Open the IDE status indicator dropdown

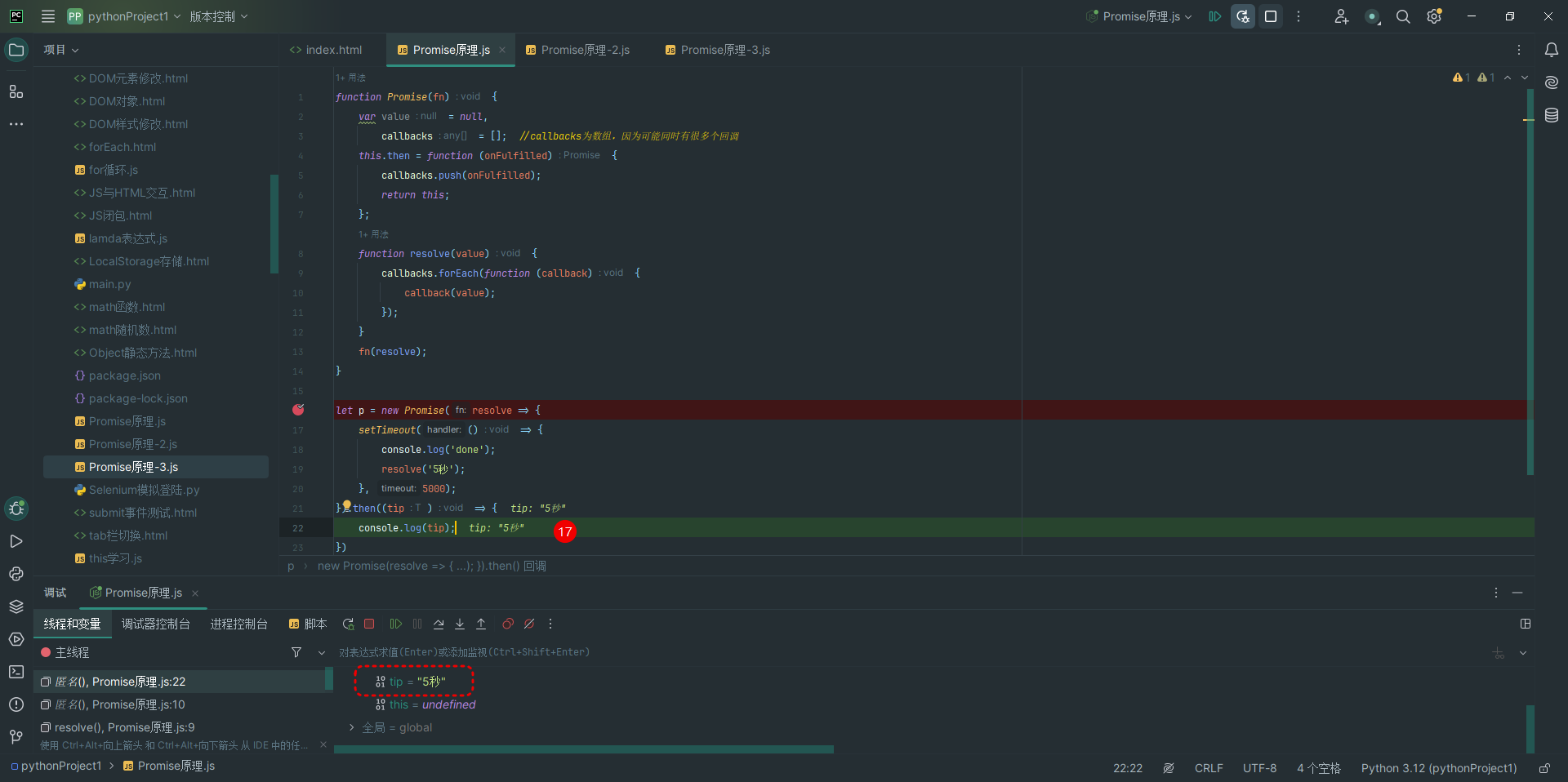[x=1373, y=16]
